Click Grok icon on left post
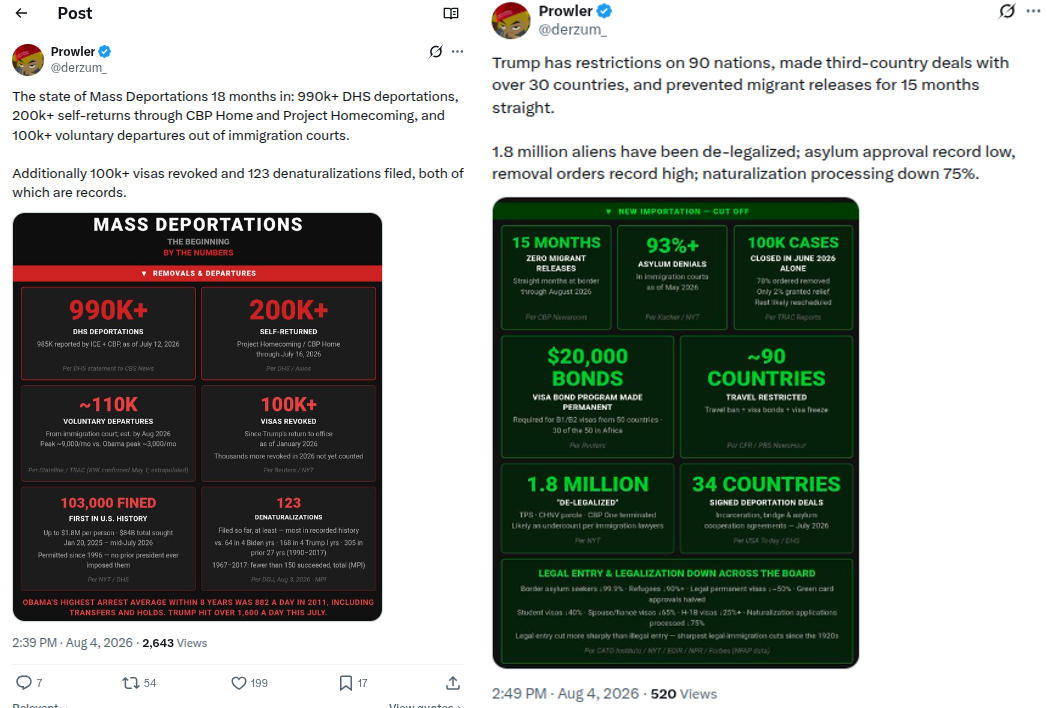Viewport: 1047px width, 708px height. coord(435,51)
